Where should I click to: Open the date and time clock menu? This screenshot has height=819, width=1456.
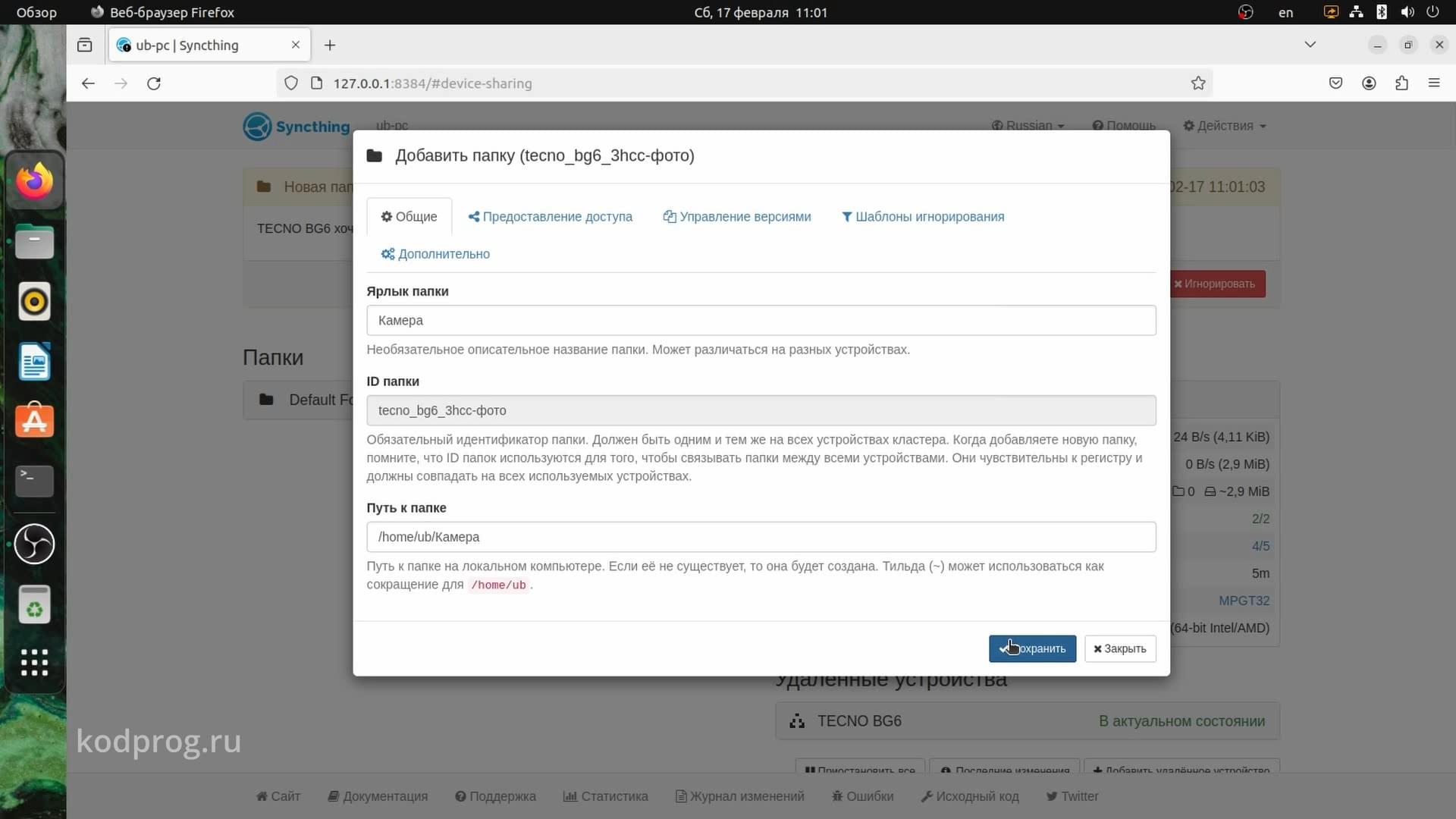pyautogui.click(x=761, y=12)
